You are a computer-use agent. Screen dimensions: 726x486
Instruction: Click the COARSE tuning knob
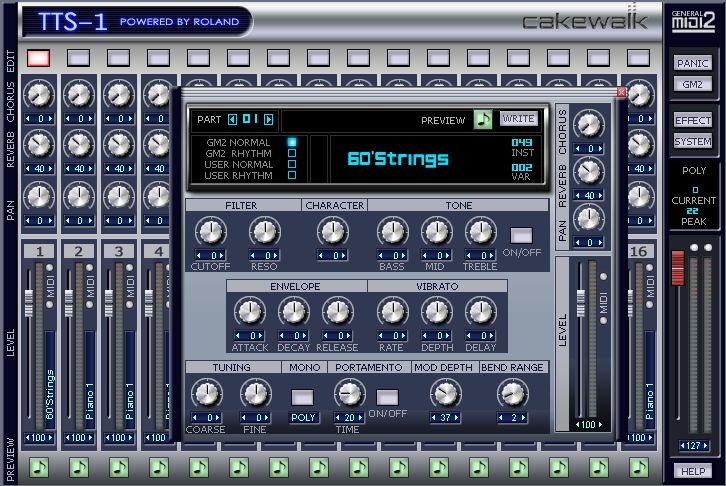pyautogui.click(x=207, y=393)
